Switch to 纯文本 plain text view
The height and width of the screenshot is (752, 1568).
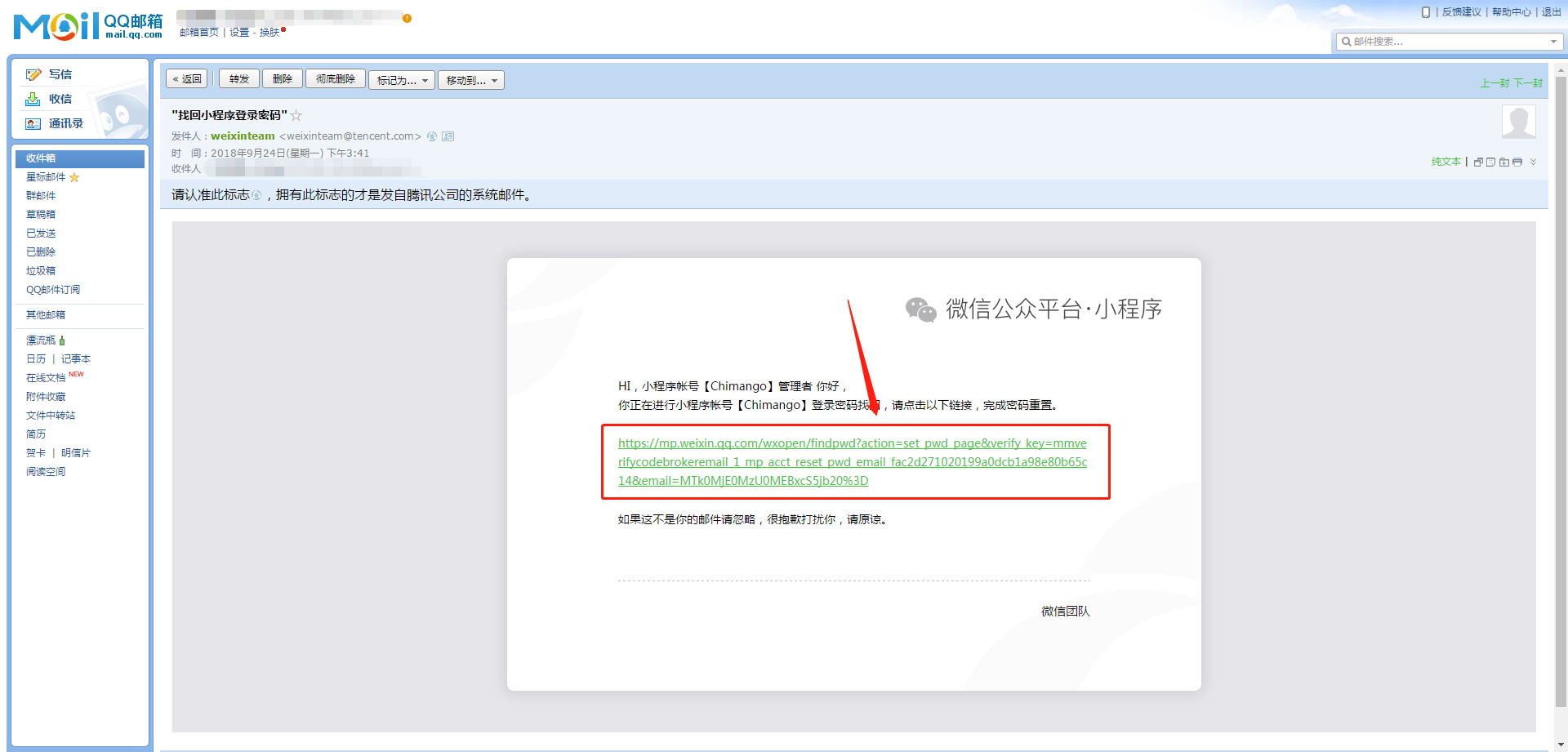tap(1445, 162)
